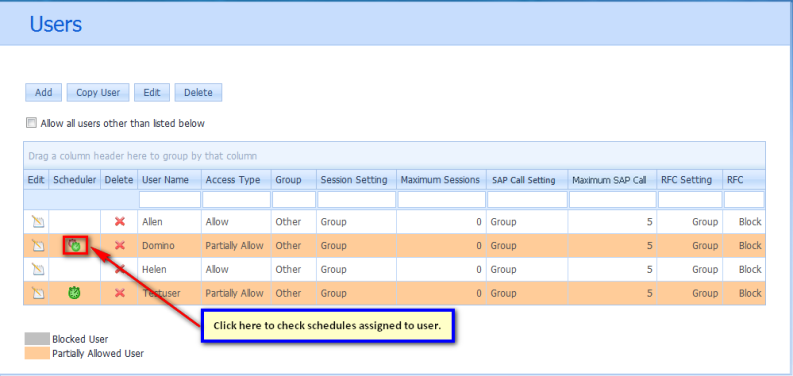This screenshot has width=793, height=376.
Task: Focus the User Name filter field
Action: coord(170,199)
